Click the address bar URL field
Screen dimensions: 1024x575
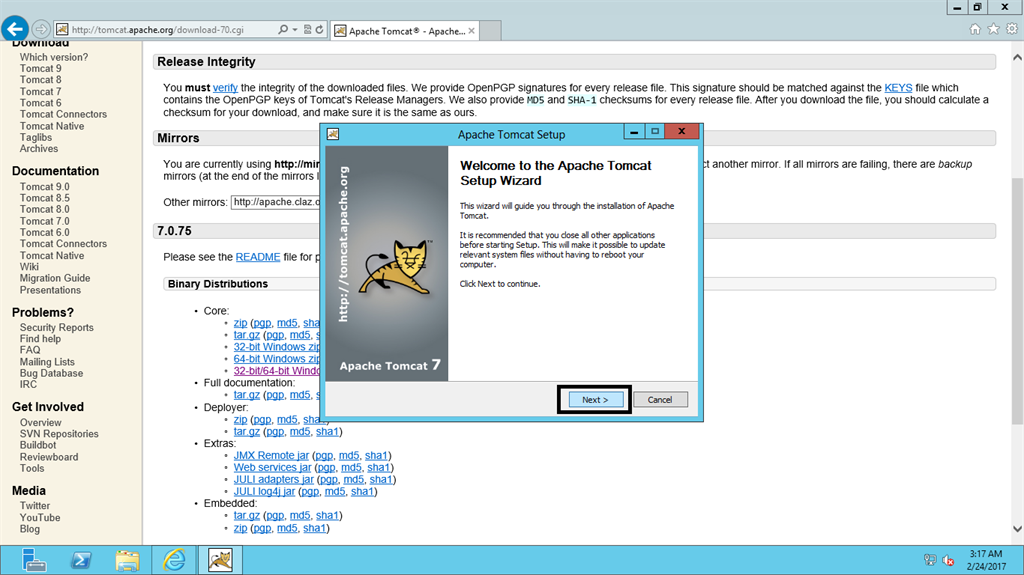(x=172, y=29)
